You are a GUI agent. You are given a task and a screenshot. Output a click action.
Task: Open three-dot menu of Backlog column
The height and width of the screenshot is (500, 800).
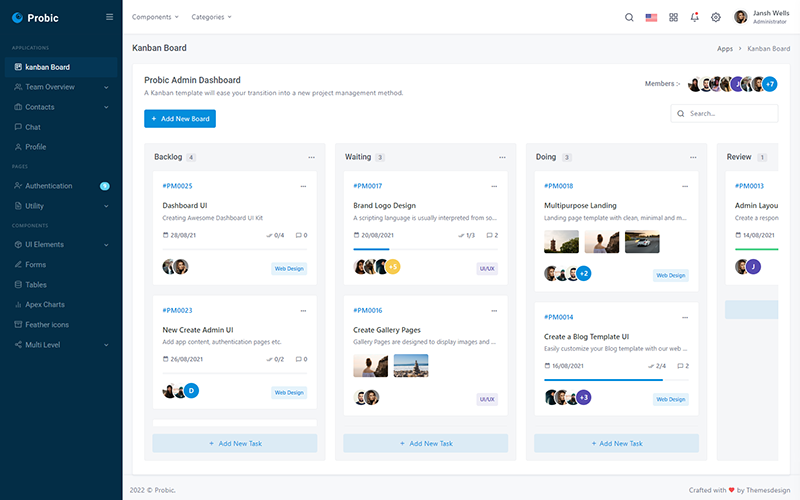(x=311, y=157)
